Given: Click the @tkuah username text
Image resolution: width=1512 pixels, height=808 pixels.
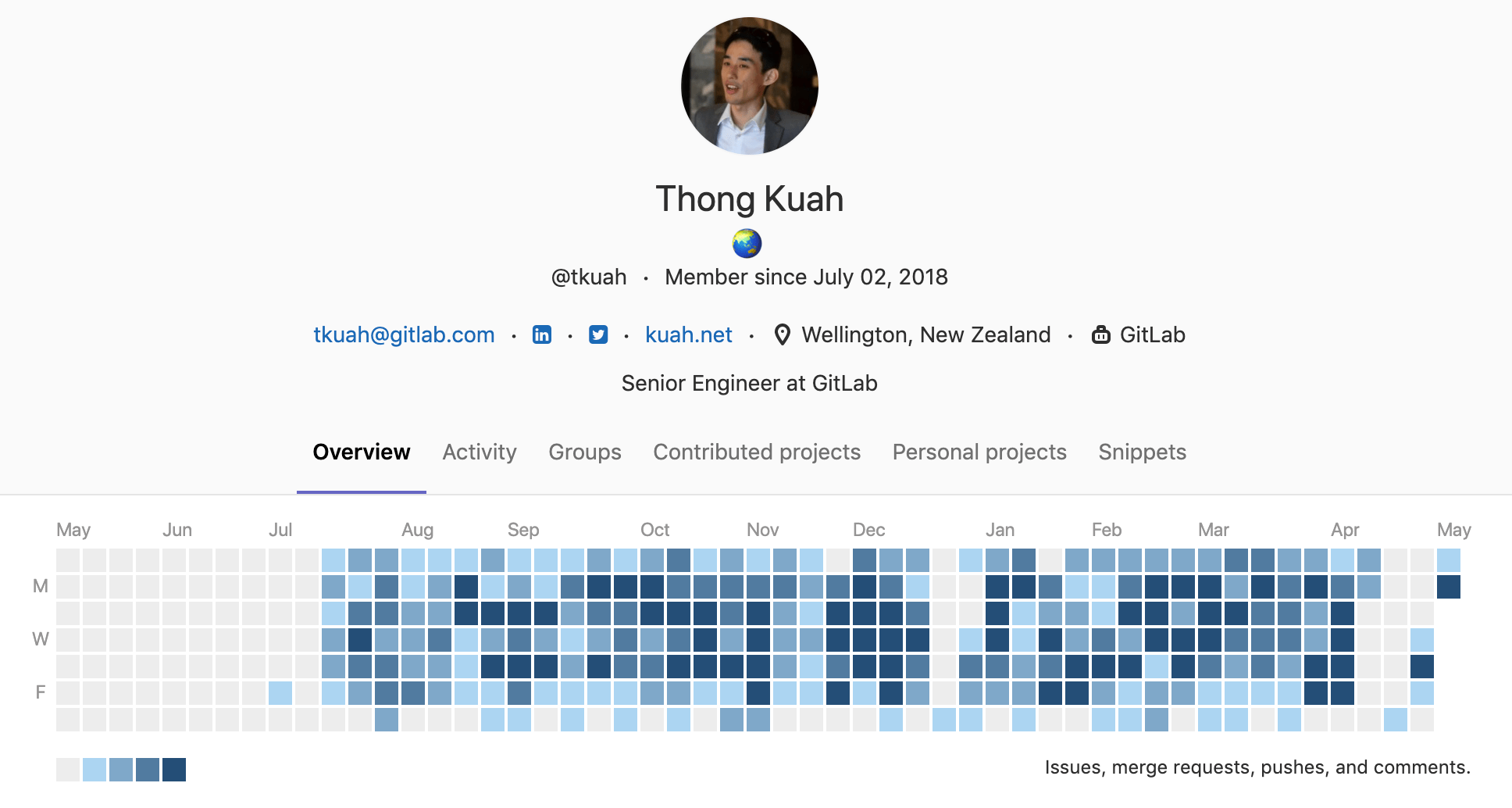Looking at the screenshot, I should (x=589, y=277).
